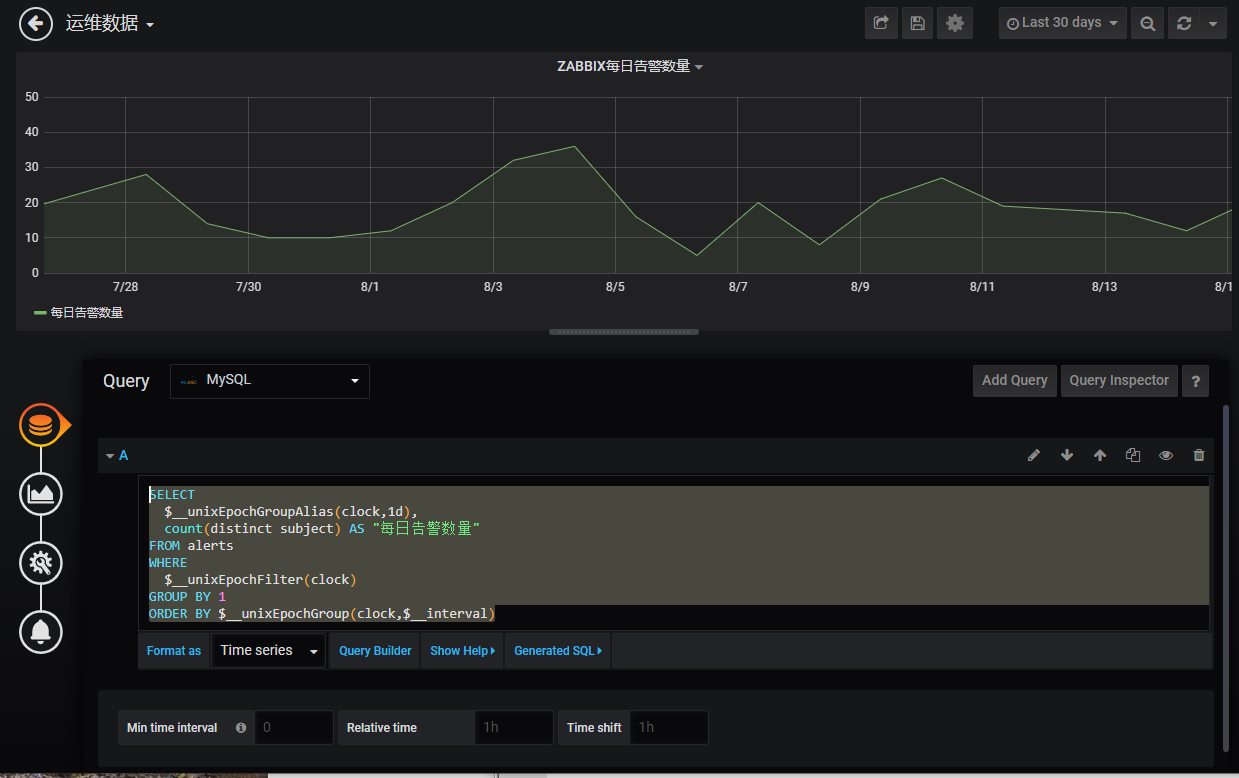Toggle the 每日告警数量 legend series
This screenshot has height=778, width=1239.
[87, 312]
